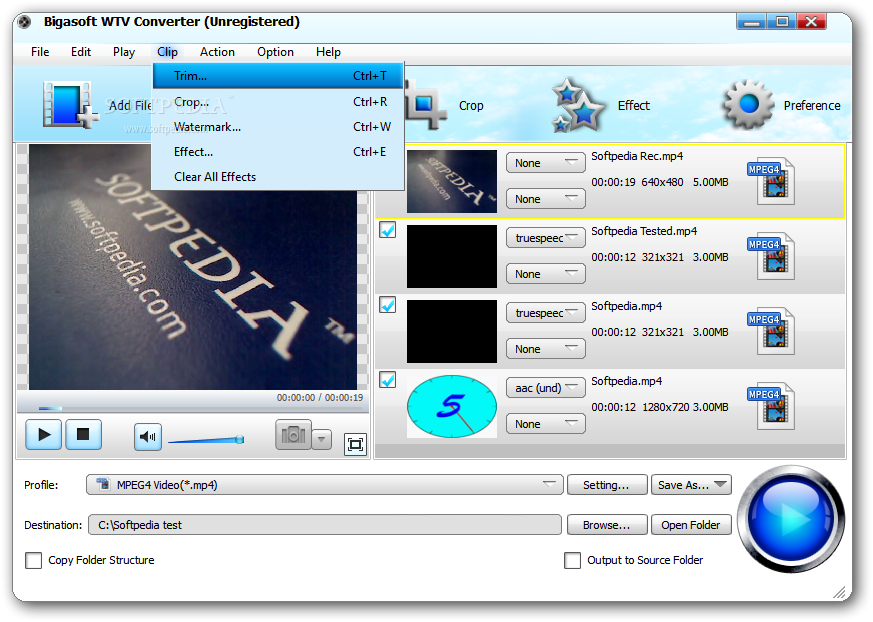The height and width of the screenshot is (622, 873).
Task: Click the Crop toolbar icon
Action: (426, 105)
